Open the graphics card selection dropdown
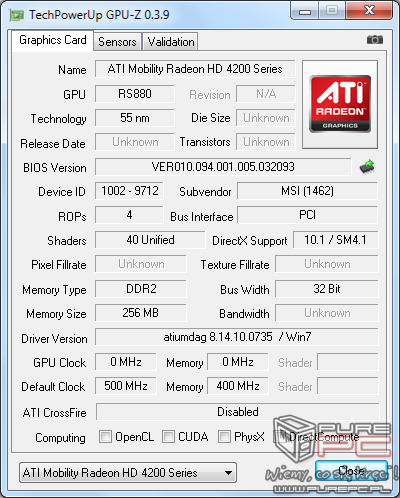 click(x=128, y=472)
